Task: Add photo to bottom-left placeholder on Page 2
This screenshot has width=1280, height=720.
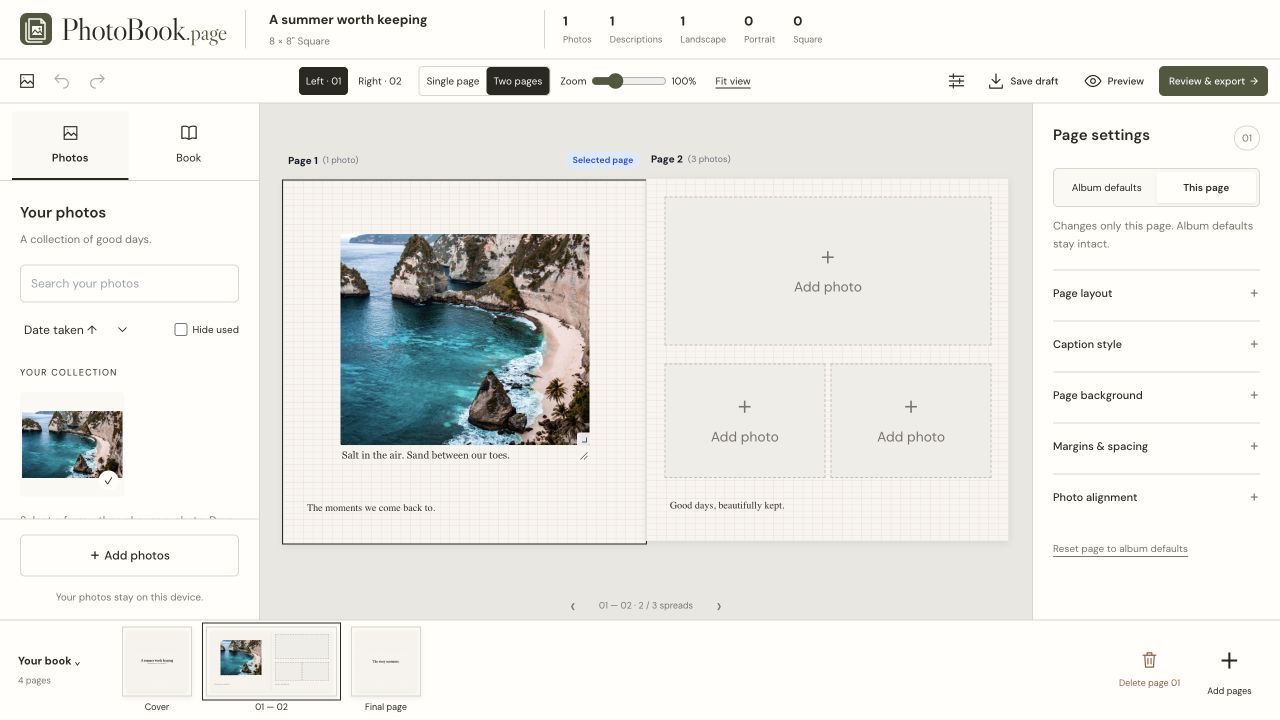Action: 745,421
